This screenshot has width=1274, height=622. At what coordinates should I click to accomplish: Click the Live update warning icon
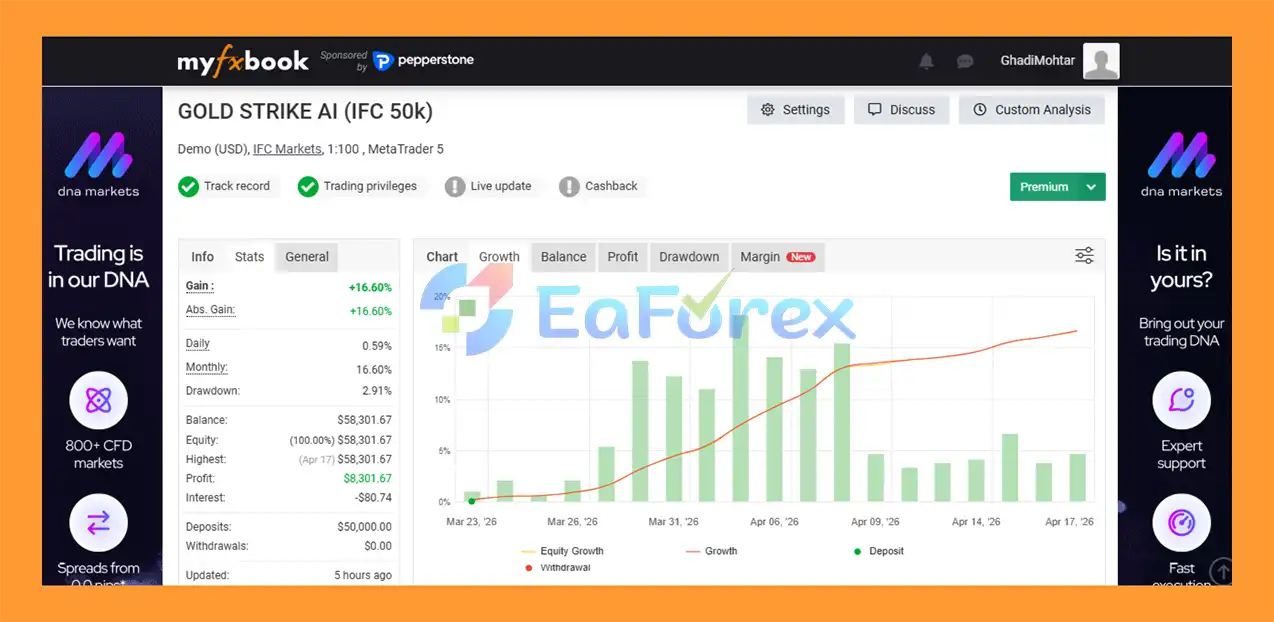[x=455, y=186]
